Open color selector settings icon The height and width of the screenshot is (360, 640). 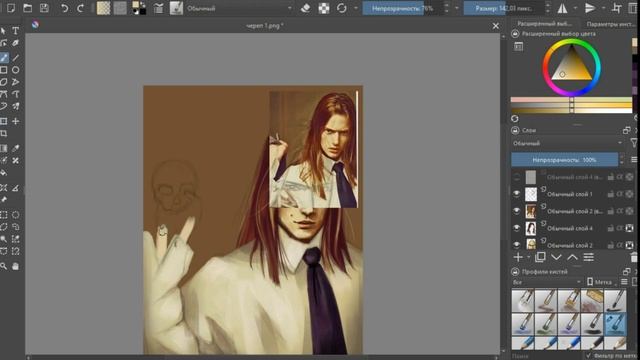click(x=518, y=46)
